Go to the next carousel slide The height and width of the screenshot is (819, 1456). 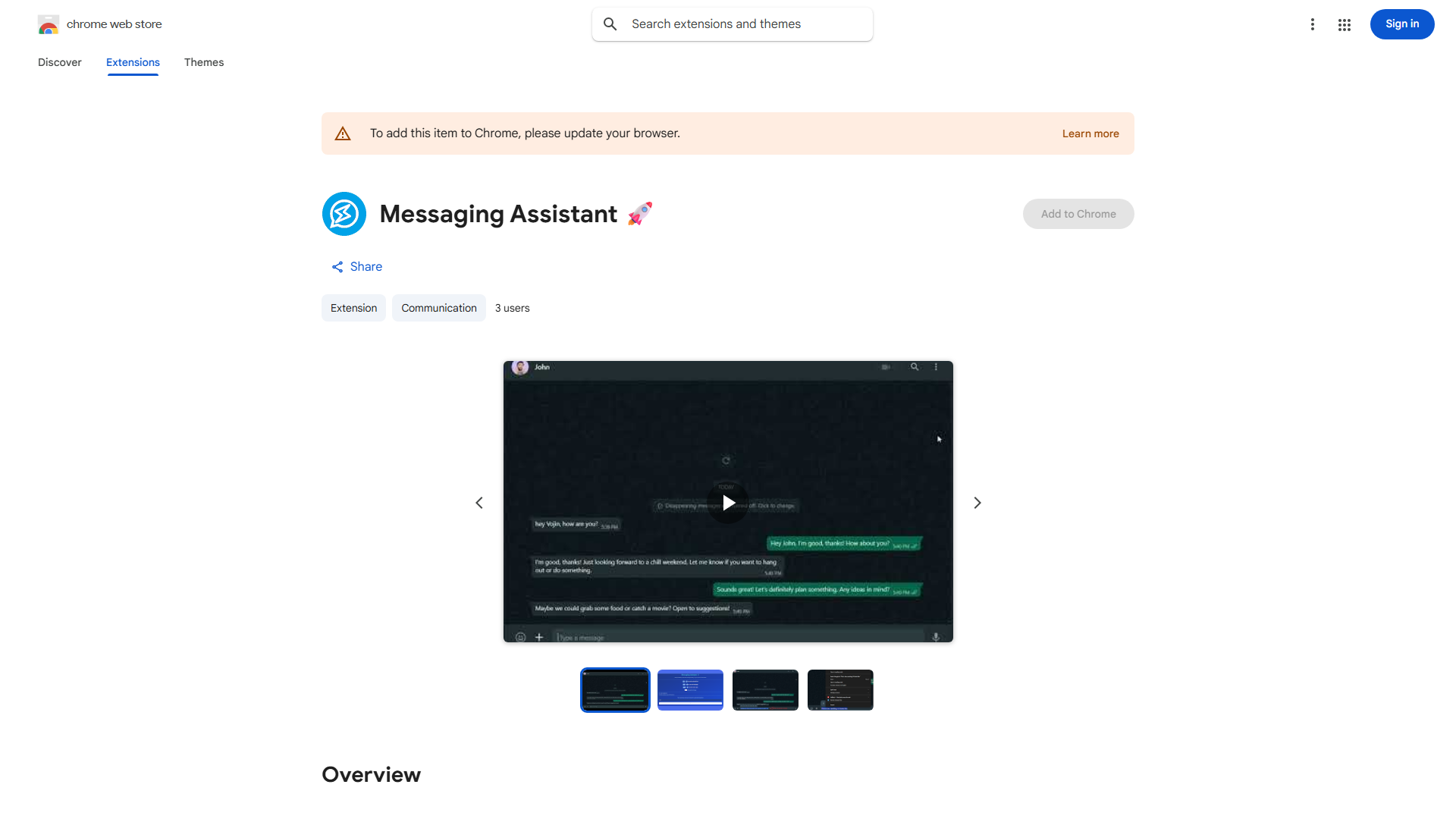coord(977,502)
